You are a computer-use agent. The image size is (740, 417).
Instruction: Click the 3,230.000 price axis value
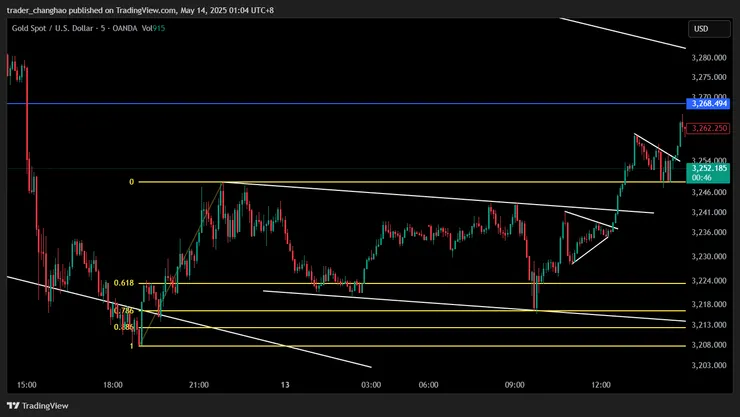(709, 257)
